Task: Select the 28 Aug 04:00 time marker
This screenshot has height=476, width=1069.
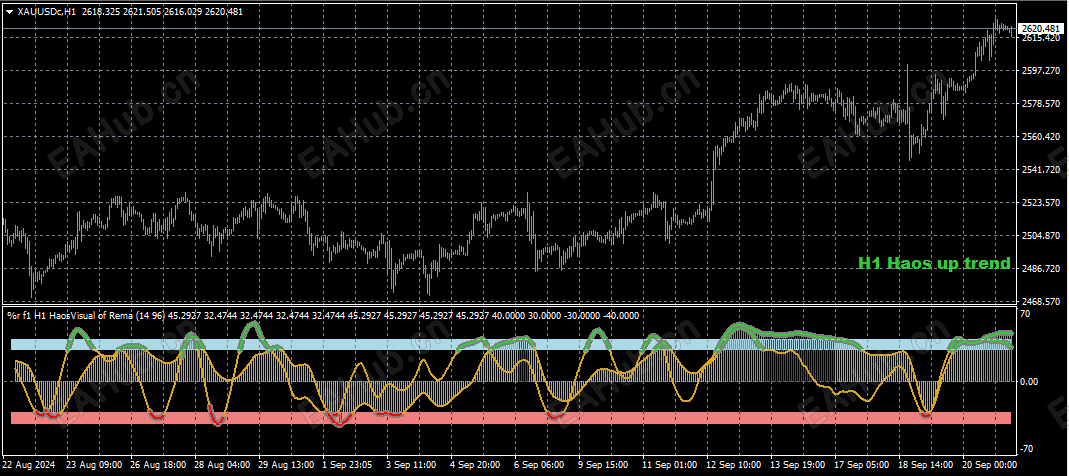Action: coord(222,464)
